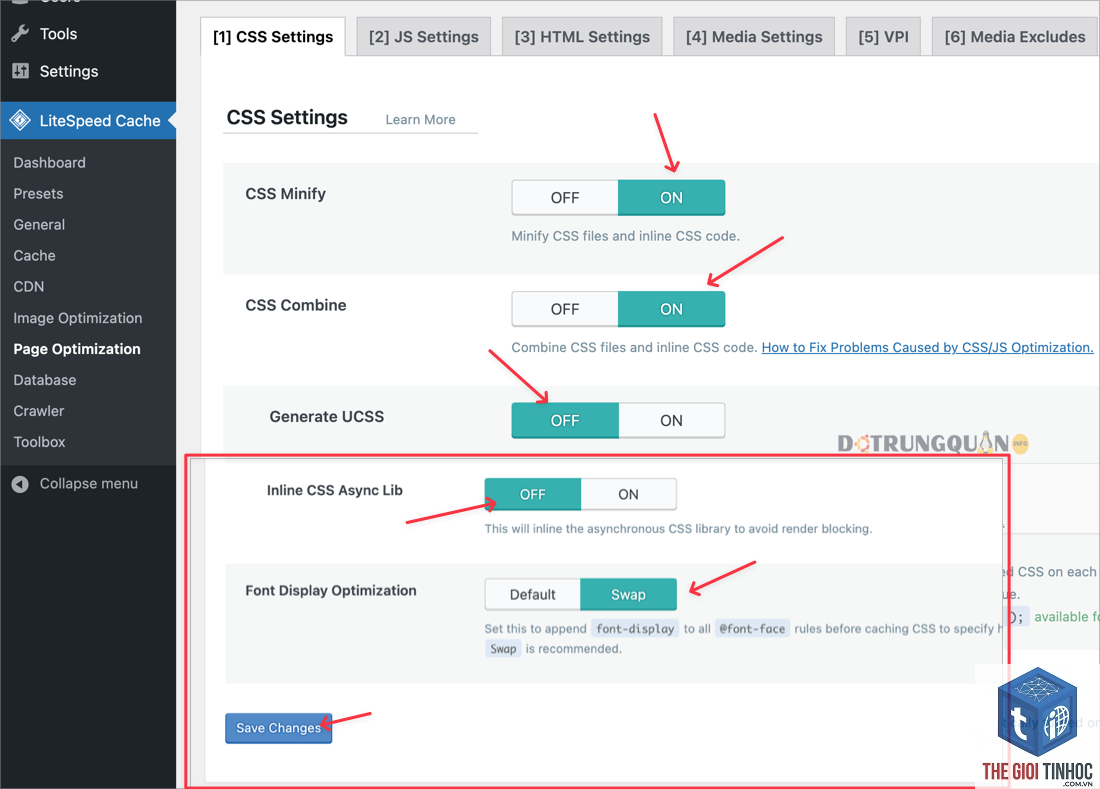Select LiteSpeed Cache menu item
1100x789 pixels.
tap(88, 121)
